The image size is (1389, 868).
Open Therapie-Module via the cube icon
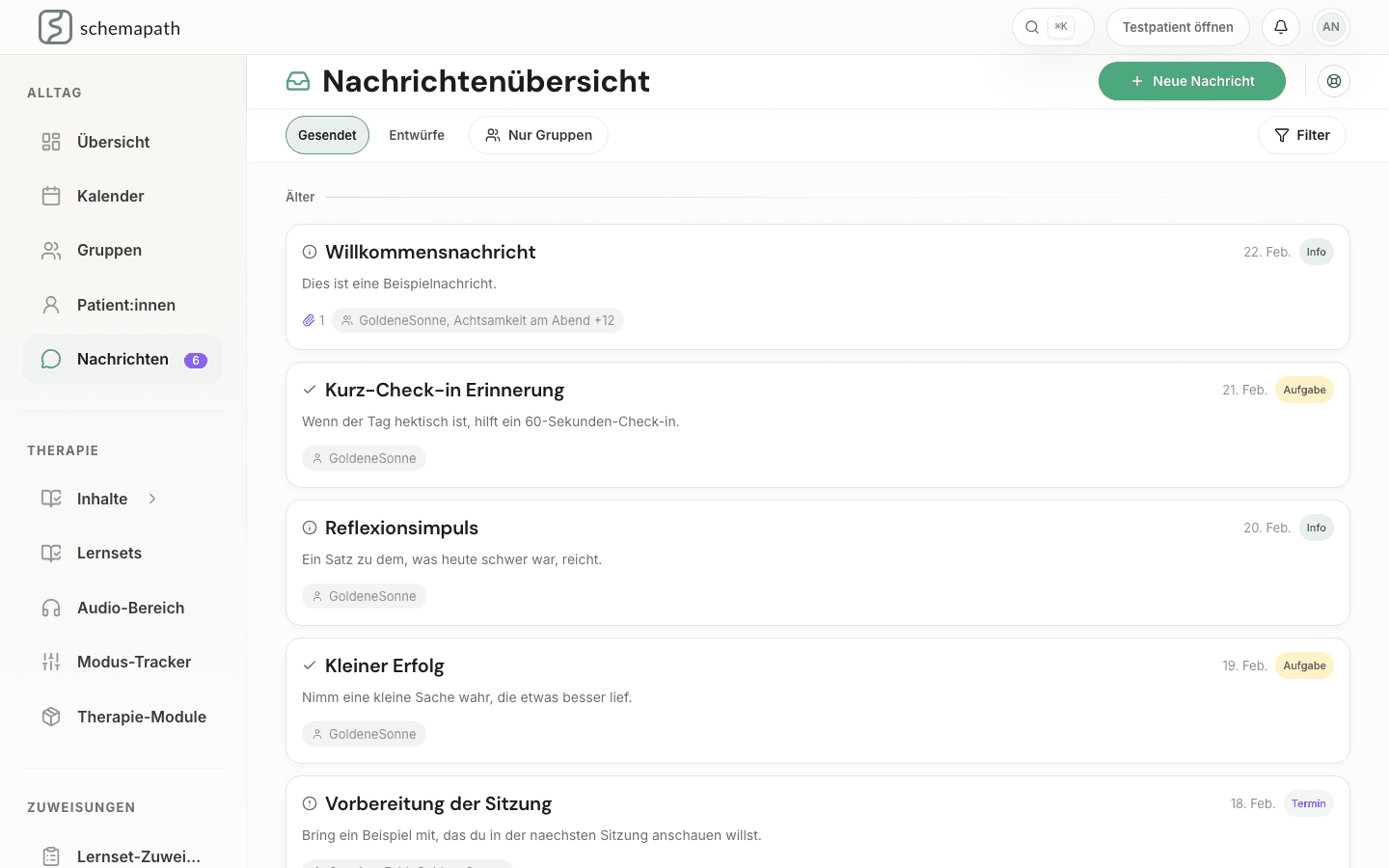tap(51, 717)
